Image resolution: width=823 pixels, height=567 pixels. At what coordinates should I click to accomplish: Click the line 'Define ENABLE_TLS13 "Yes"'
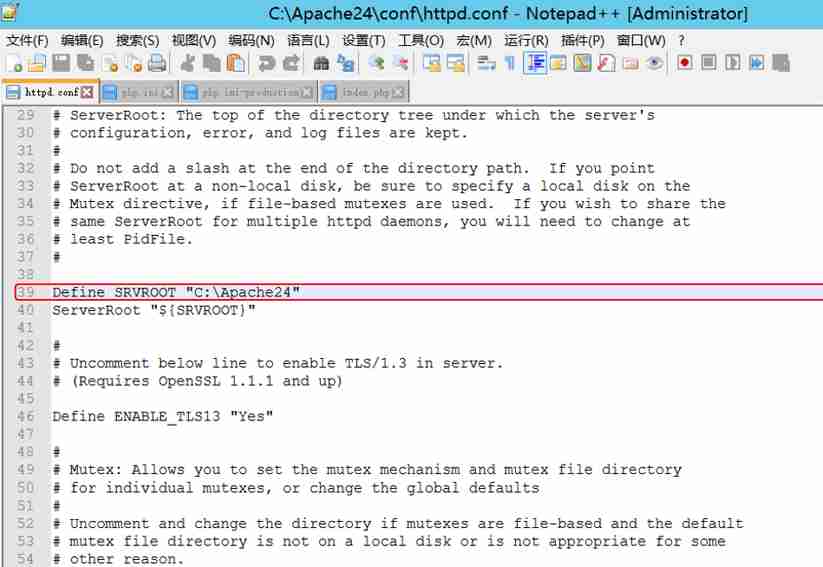coord(163,416)
